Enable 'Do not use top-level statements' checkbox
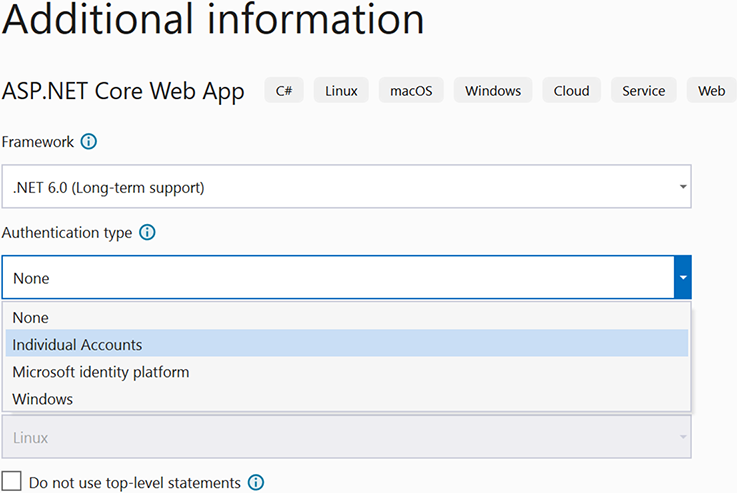This screenshot has width=737, height=493. pyautogui.click(x=11, y=481)
